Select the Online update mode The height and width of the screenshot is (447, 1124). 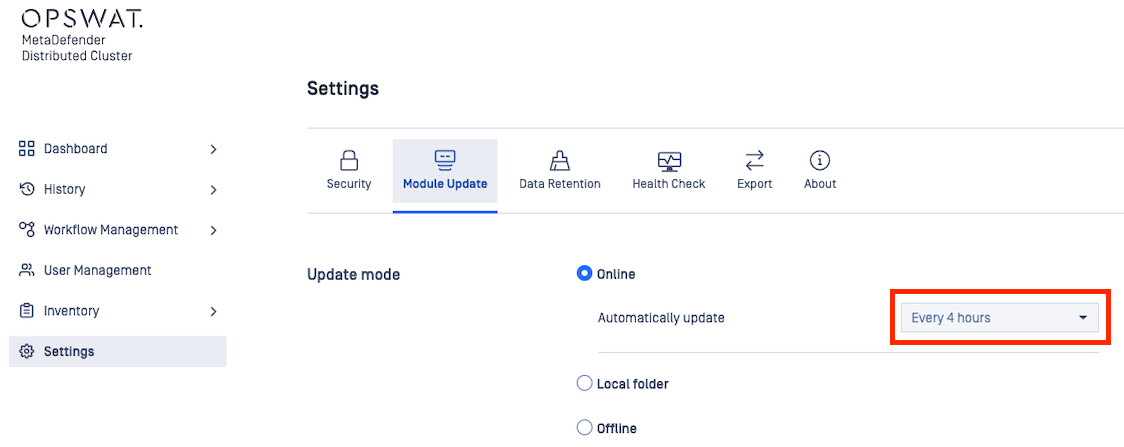click(585, 274)
